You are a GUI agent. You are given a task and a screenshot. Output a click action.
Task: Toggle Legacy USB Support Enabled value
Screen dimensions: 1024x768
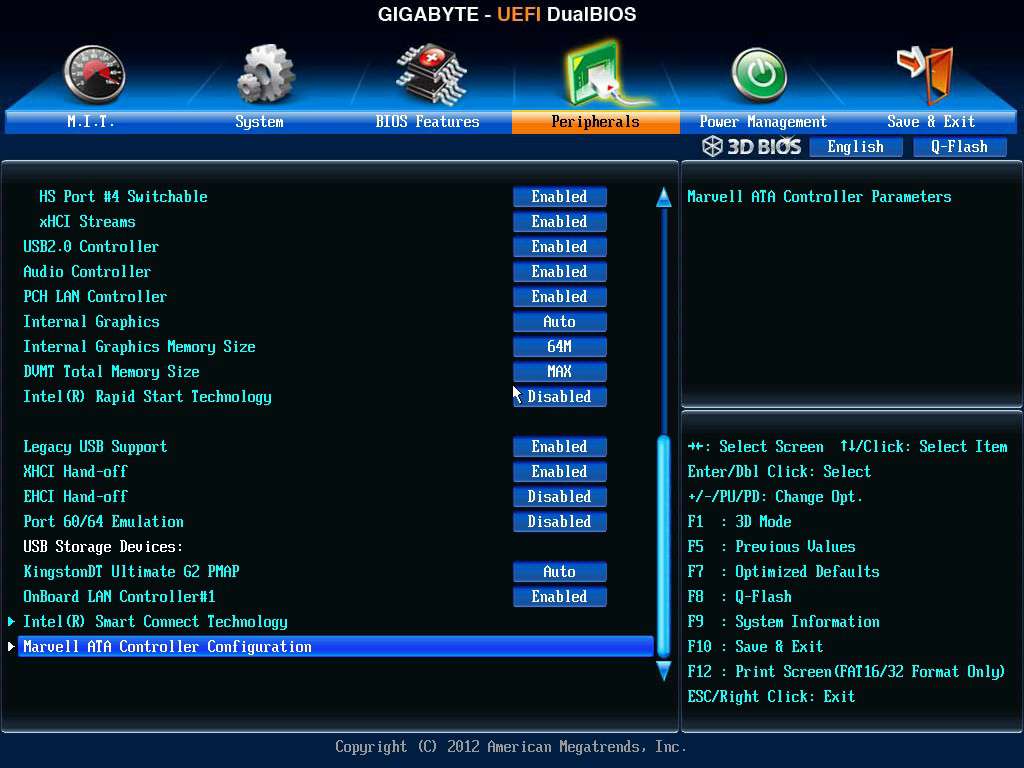[x=560, y=447]
